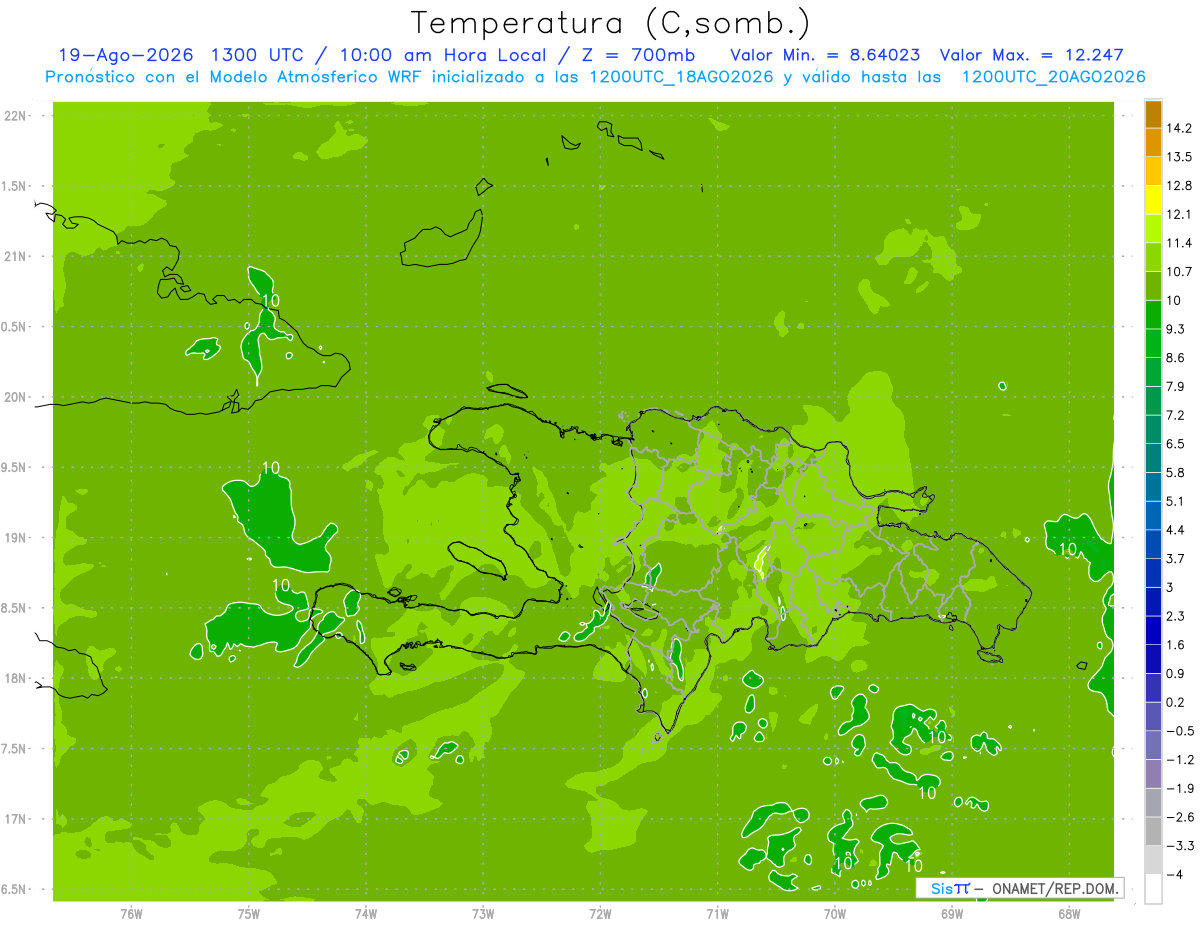This screenshot has width=1200, height=927.
Task: Pick the swatch between 7.9 and 8.6
Action: tap(1153, 371)
